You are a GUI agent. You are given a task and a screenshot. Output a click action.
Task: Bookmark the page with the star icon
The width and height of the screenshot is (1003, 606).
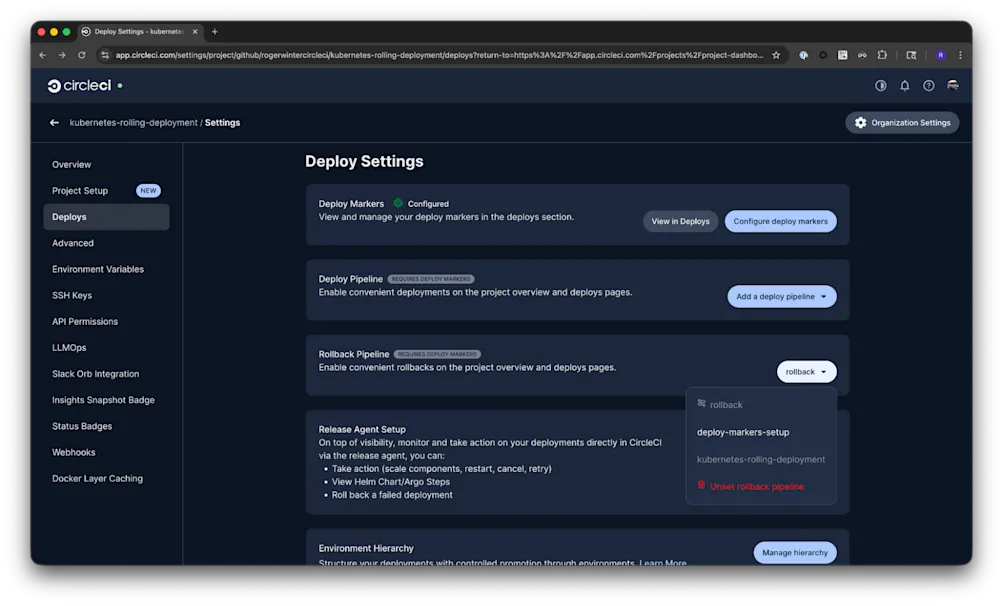pos(775,55)
